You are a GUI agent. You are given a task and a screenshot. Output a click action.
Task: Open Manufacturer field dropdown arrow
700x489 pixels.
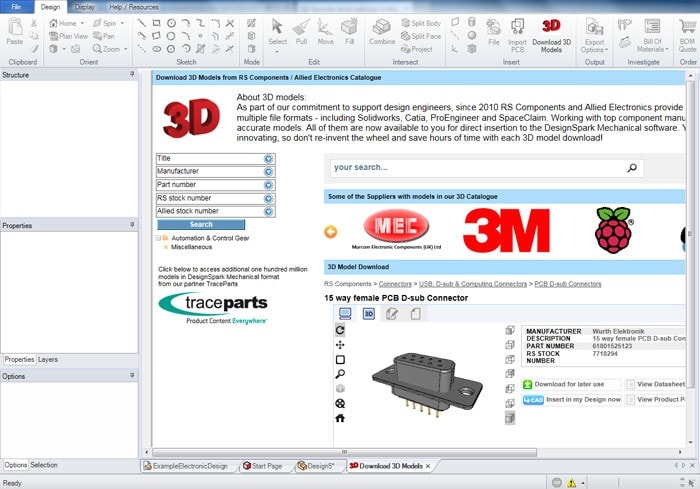[268, 172]
